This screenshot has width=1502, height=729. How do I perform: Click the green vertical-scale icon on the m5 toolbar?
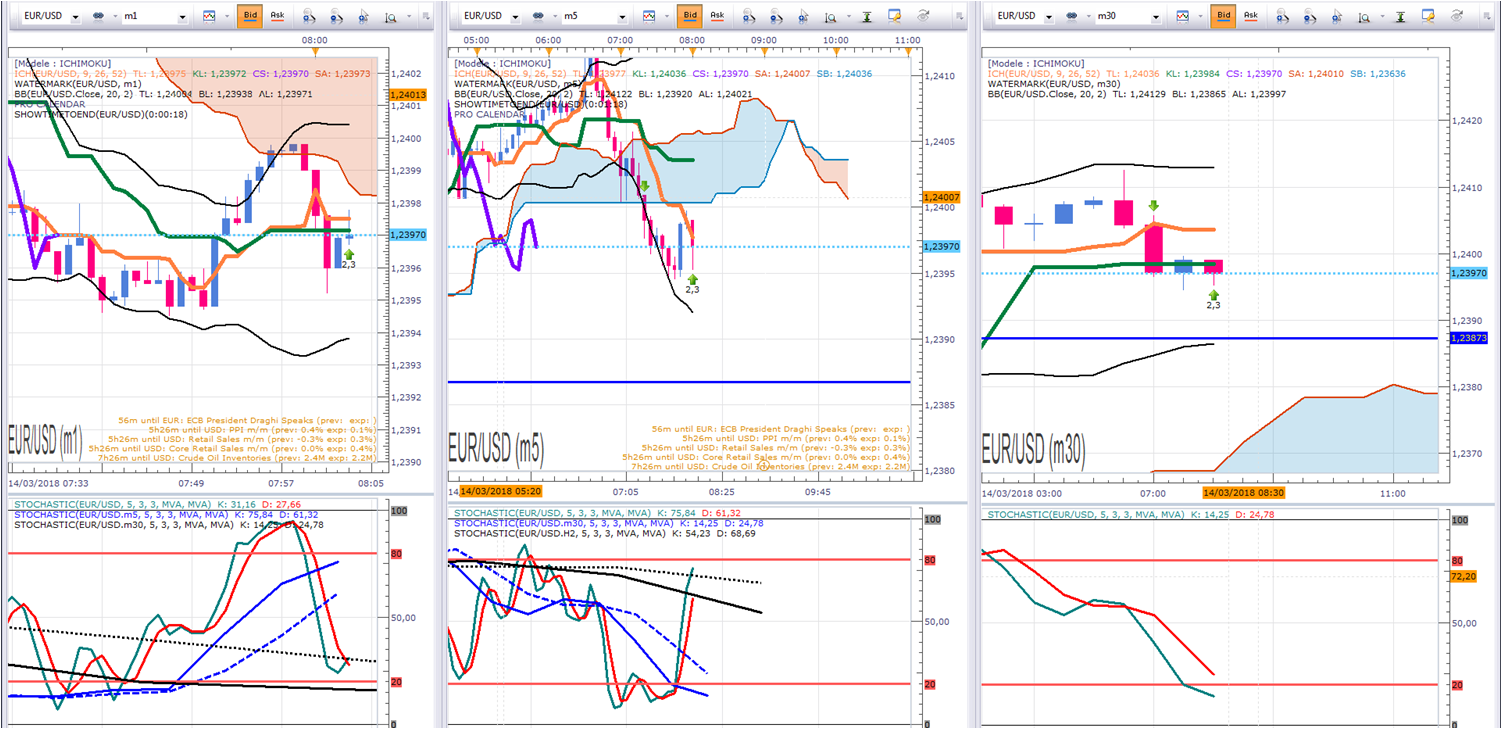point(868,16)
